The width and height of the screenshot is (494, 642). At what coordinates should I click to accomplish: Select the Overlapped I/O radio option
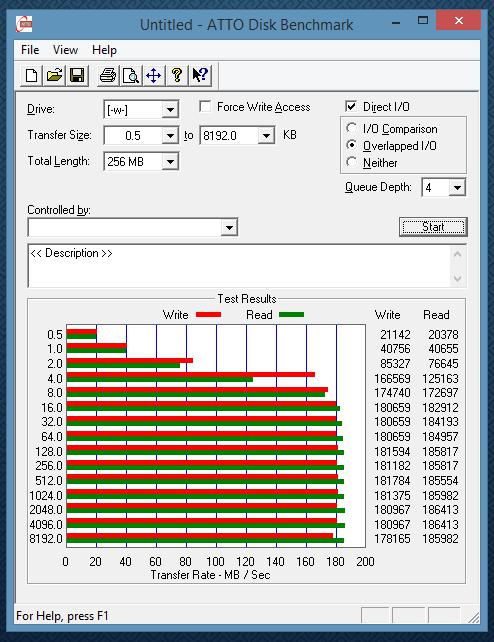click(x=351, y=145)
